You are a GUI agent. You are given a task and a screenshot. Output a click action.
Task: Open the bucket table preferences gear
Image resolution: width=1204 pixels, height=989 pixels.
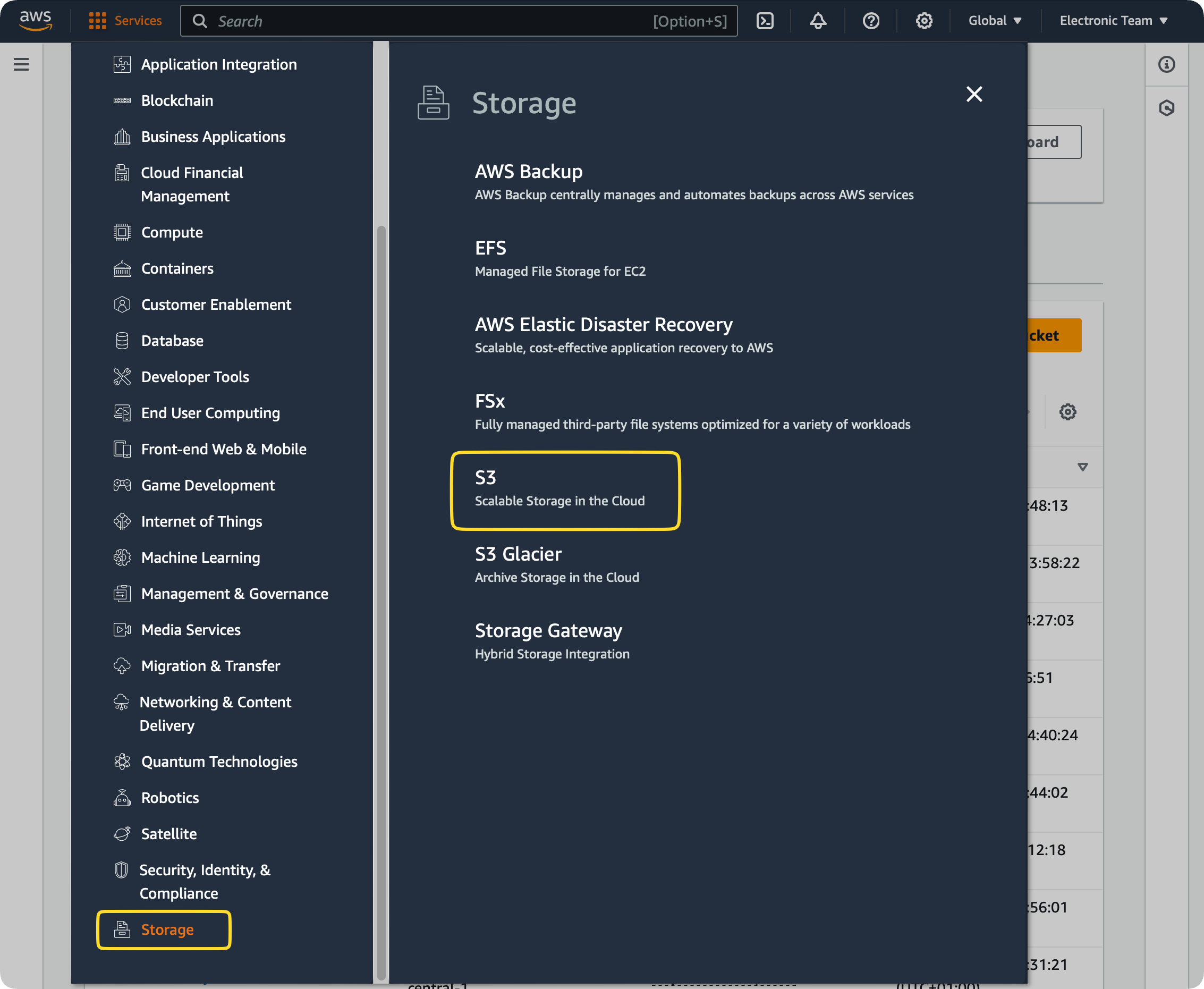1068,411
